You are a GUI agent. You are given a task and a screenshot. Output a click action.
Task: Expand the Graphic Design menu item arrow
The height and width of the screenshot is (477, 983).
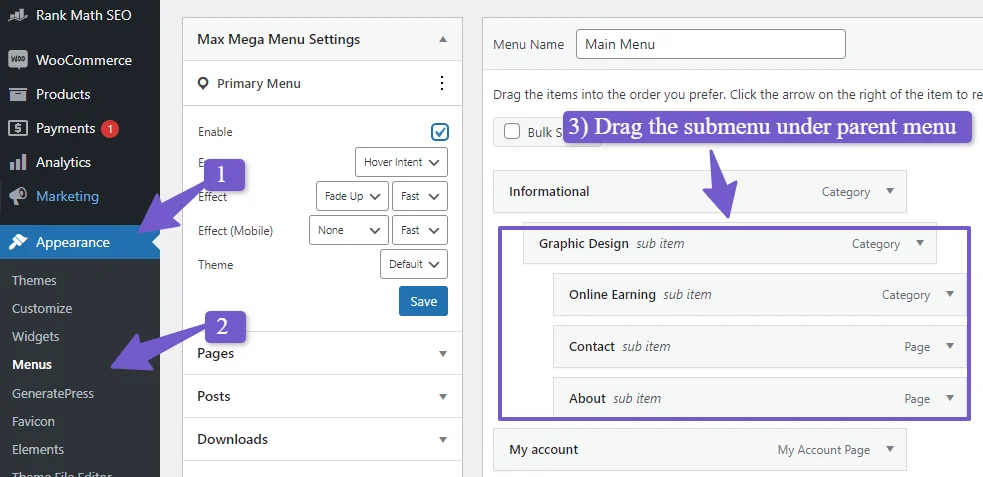coord(920,243)
